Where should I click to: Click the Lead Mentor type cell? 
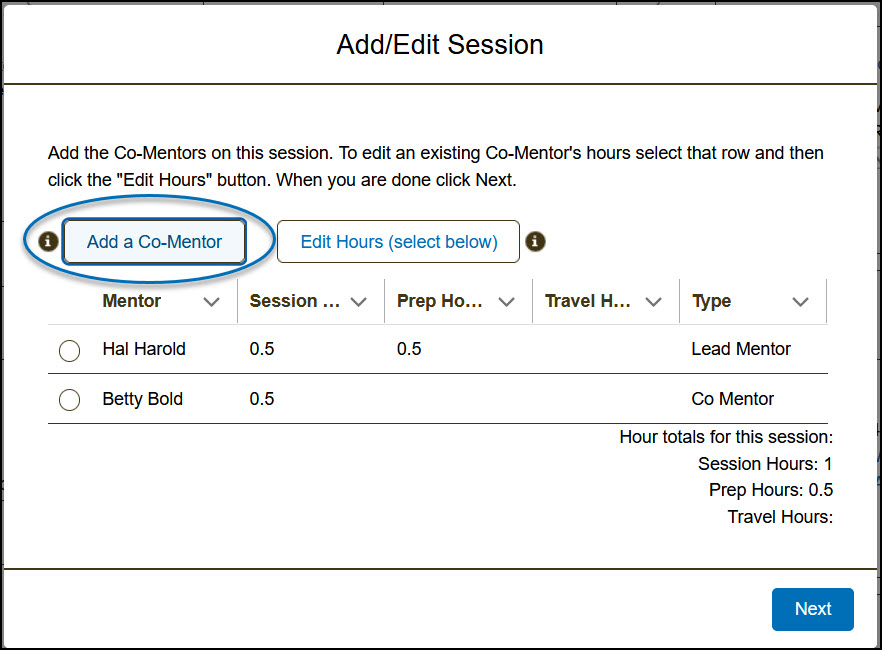point(741,349)
